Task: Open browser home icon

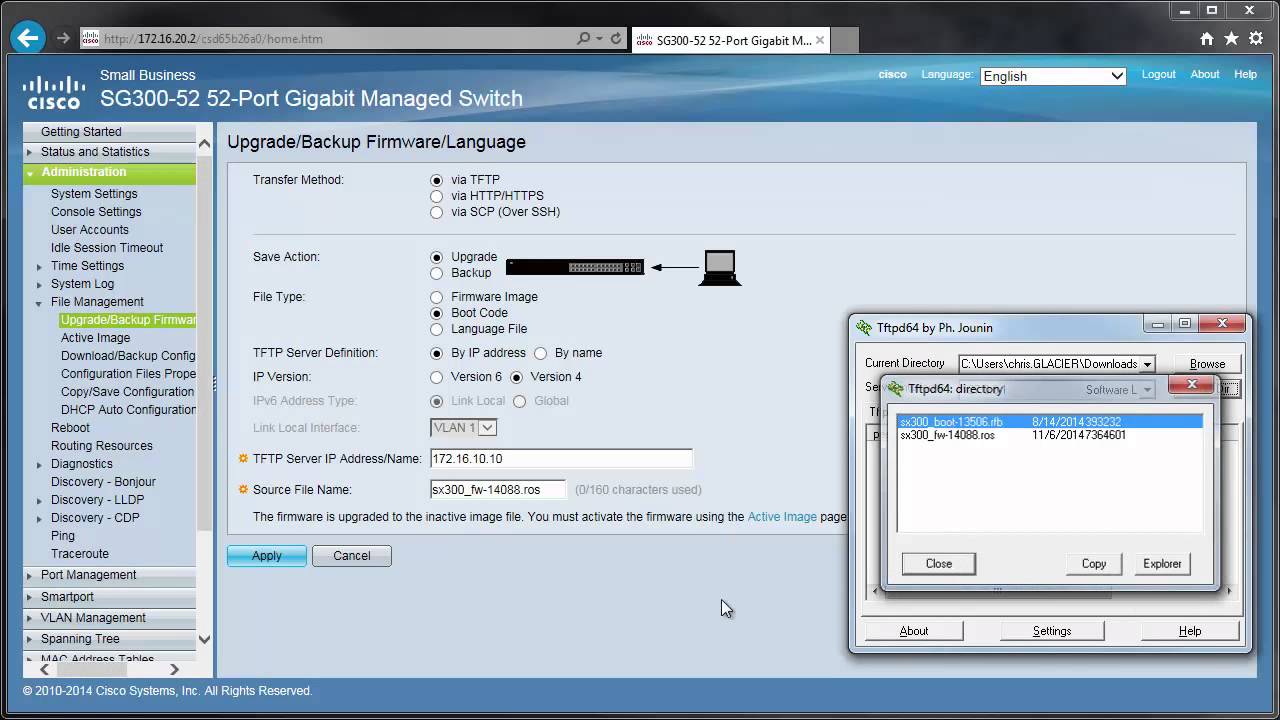Action: 1207,39
